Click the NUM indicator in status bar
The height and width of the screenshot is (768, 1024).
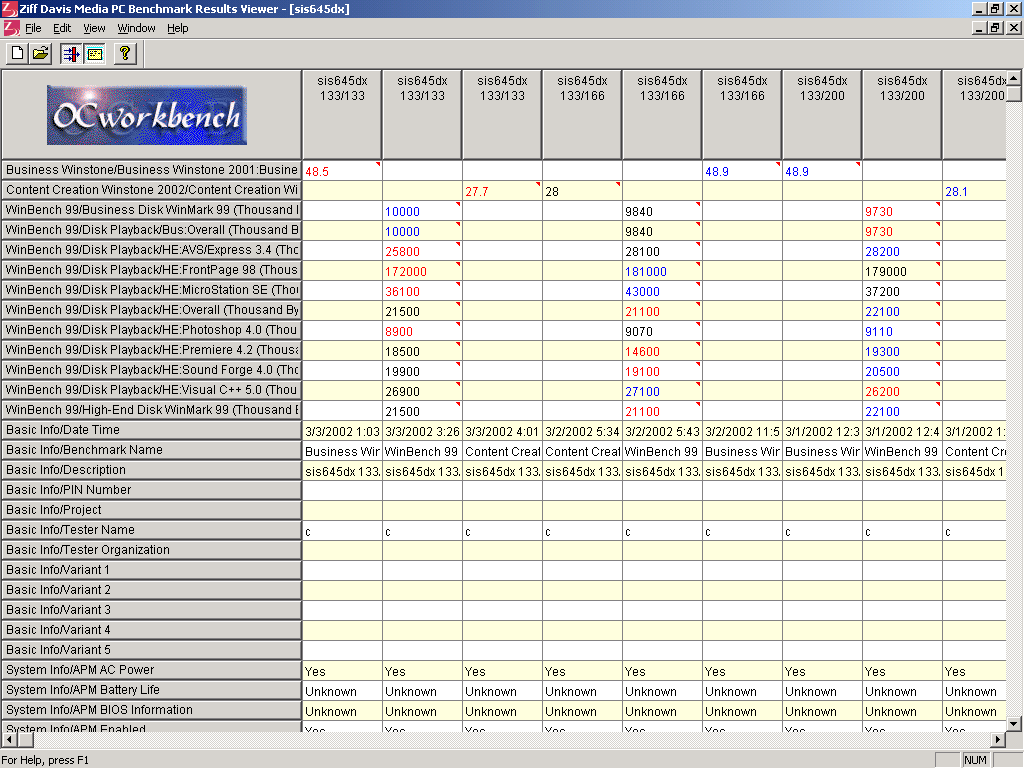975,760
